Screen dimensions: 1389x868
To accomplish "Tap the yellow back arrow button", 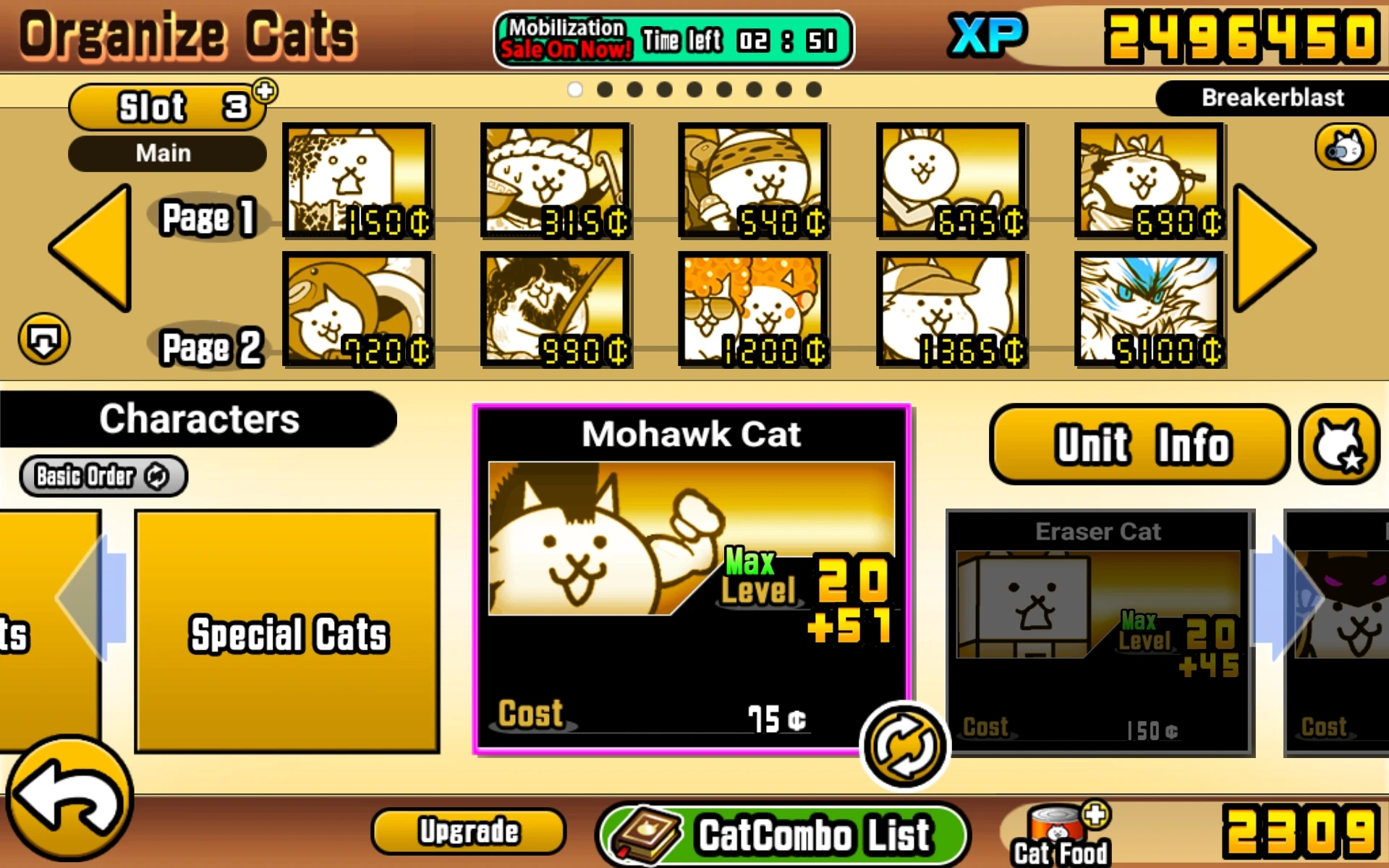I will [70, 799].
